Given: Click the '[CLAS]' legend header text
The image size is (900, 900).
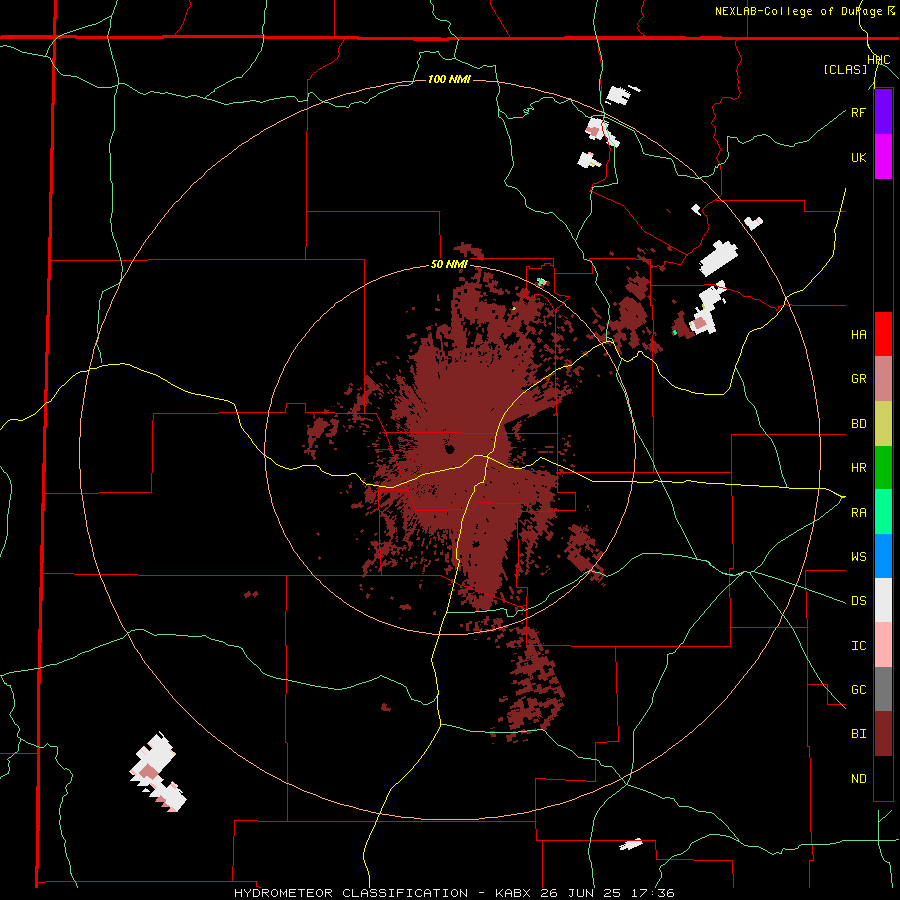Looking at the screenshot, I should (x=845, y=70).
